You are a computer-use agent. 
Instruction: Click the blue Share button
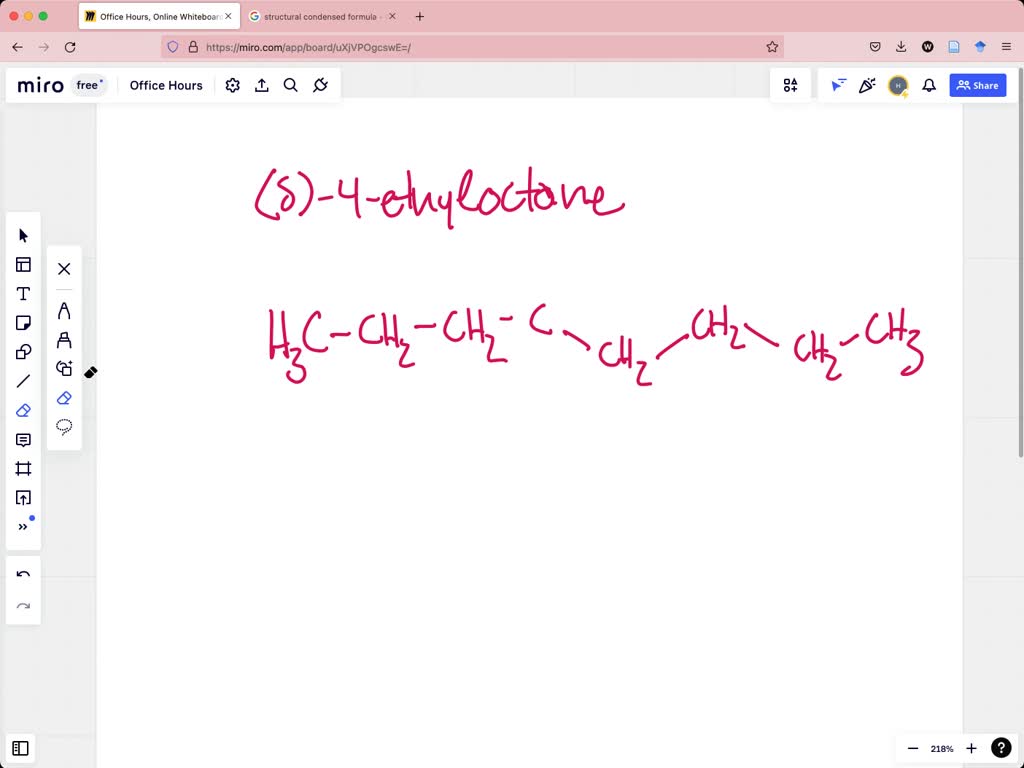(x=977, y=85)
